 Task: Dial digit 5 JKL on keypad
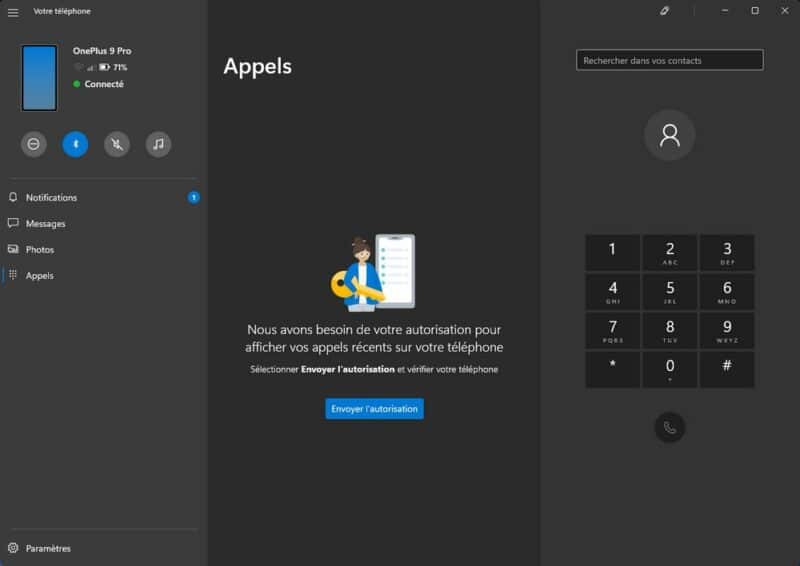(x=670, y=292)
